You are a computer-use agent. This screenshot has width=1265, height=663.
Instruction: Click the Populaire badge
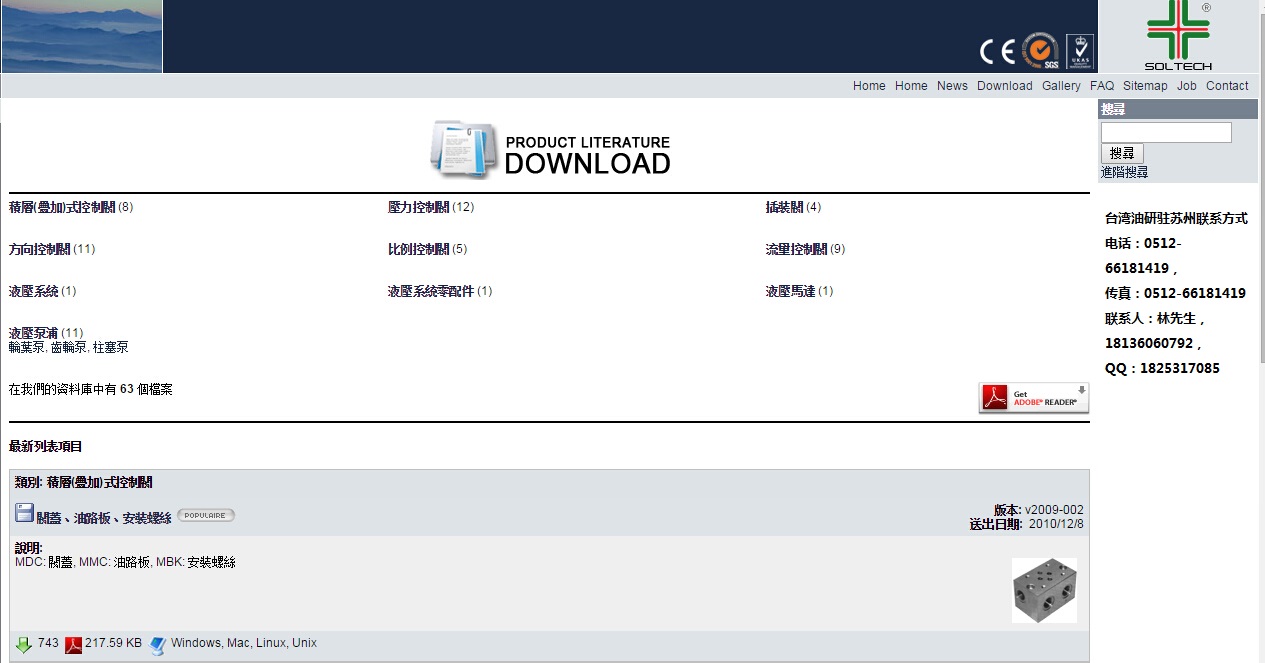(206, 516)
